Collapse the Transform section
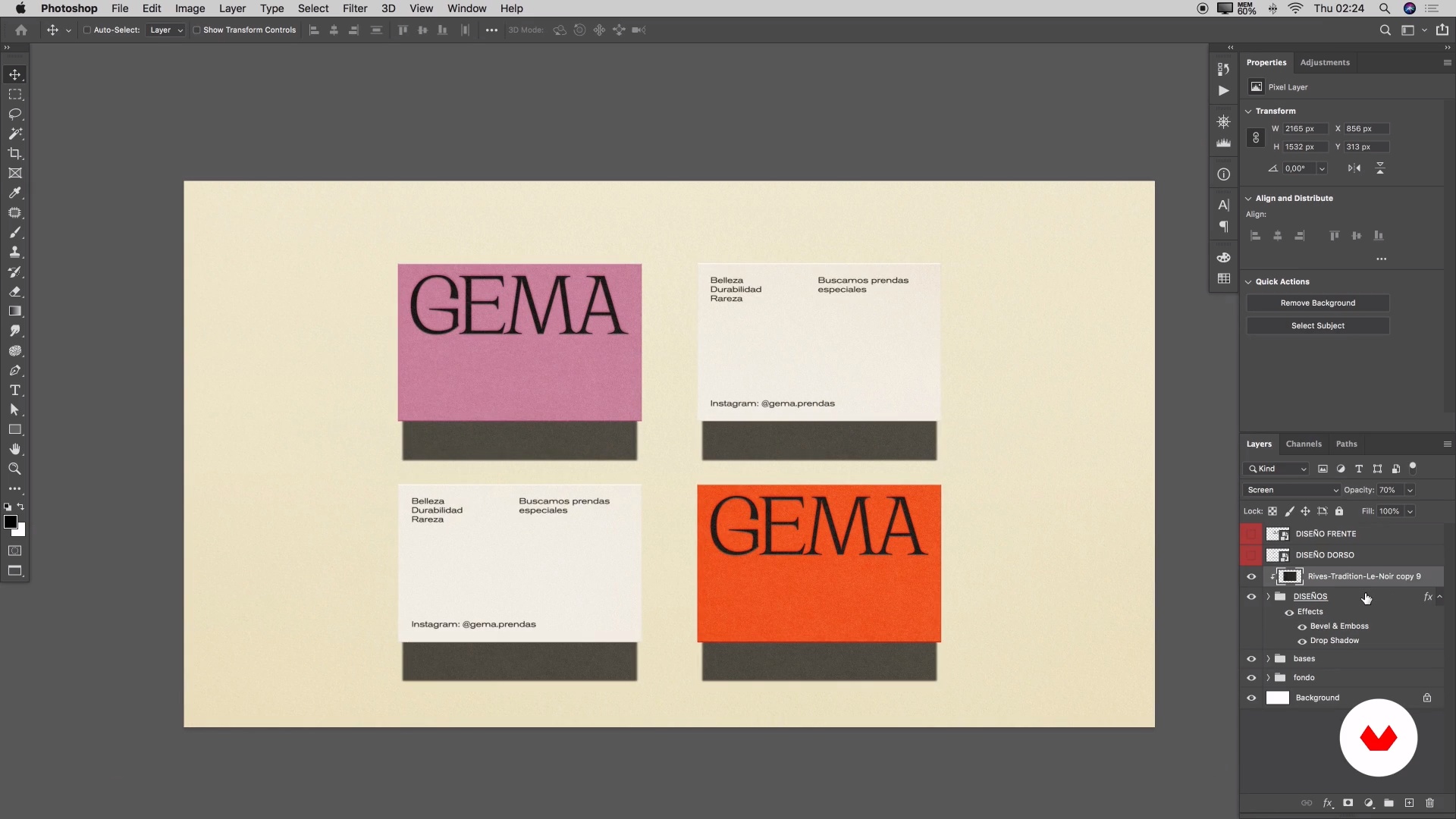The image size is (1456, 819). 1248,111
